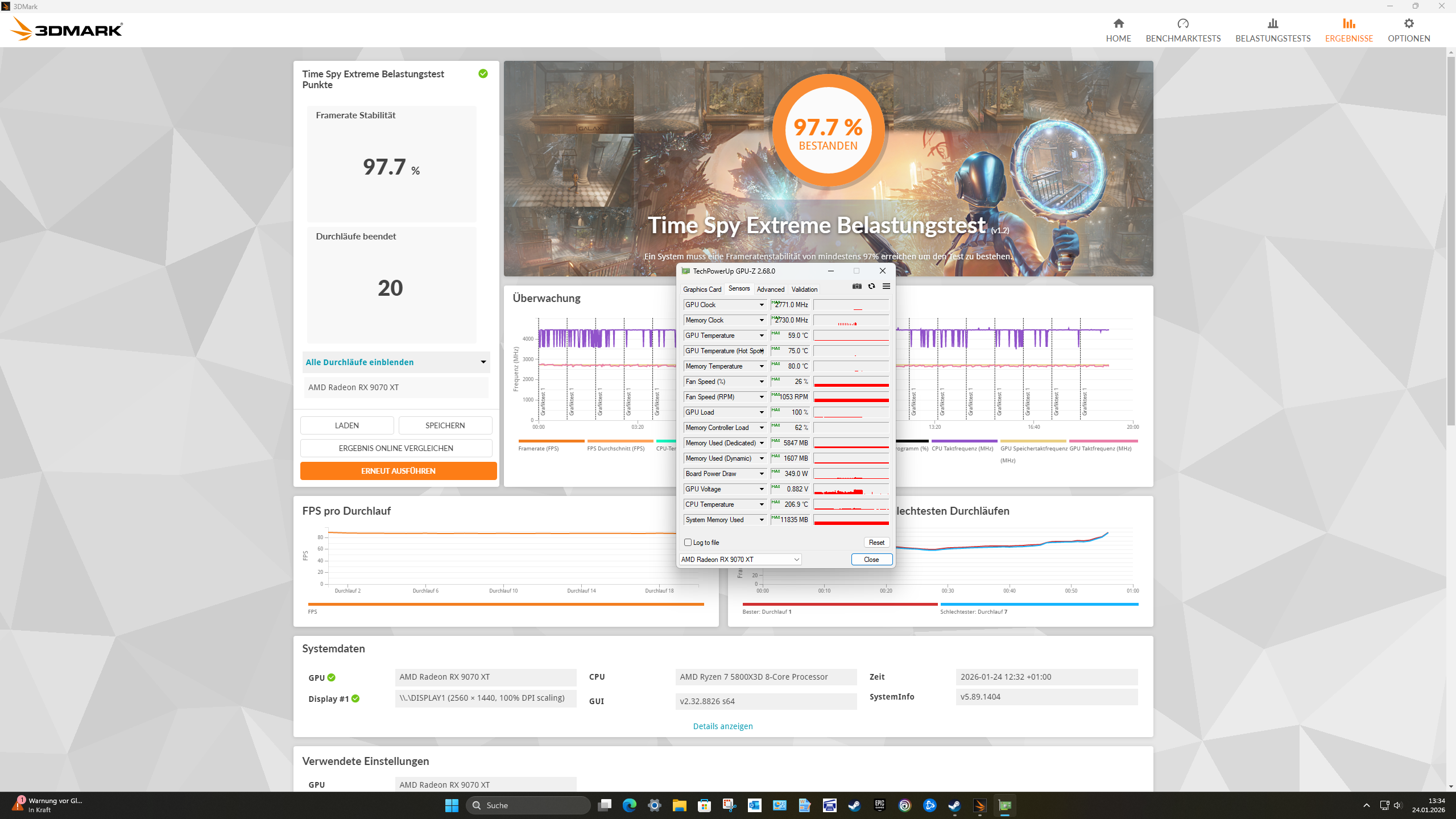Image resolution: width=1456 pixels, height=819 pixels.
Task: Open the Belastungstests section icon
Action: 1273,24
